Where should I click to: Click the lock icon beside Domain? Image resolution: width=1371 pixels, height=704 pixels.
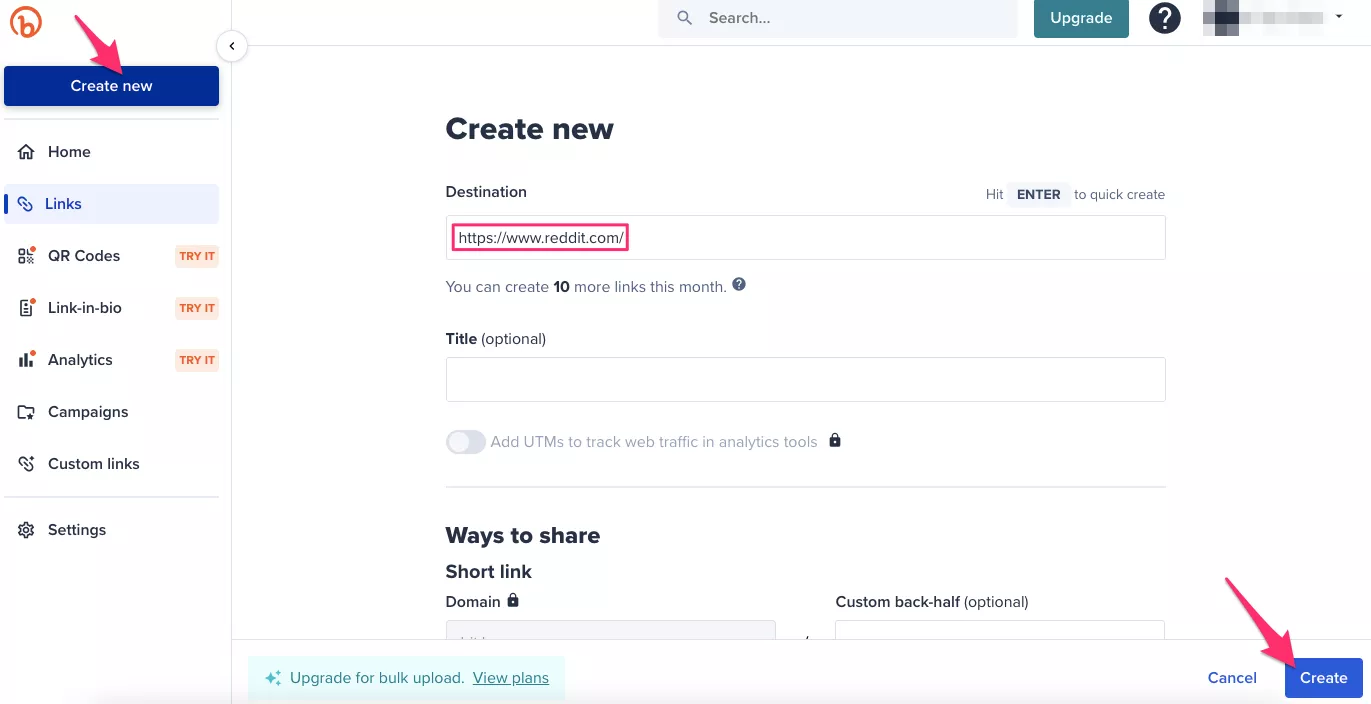point(513,600)
